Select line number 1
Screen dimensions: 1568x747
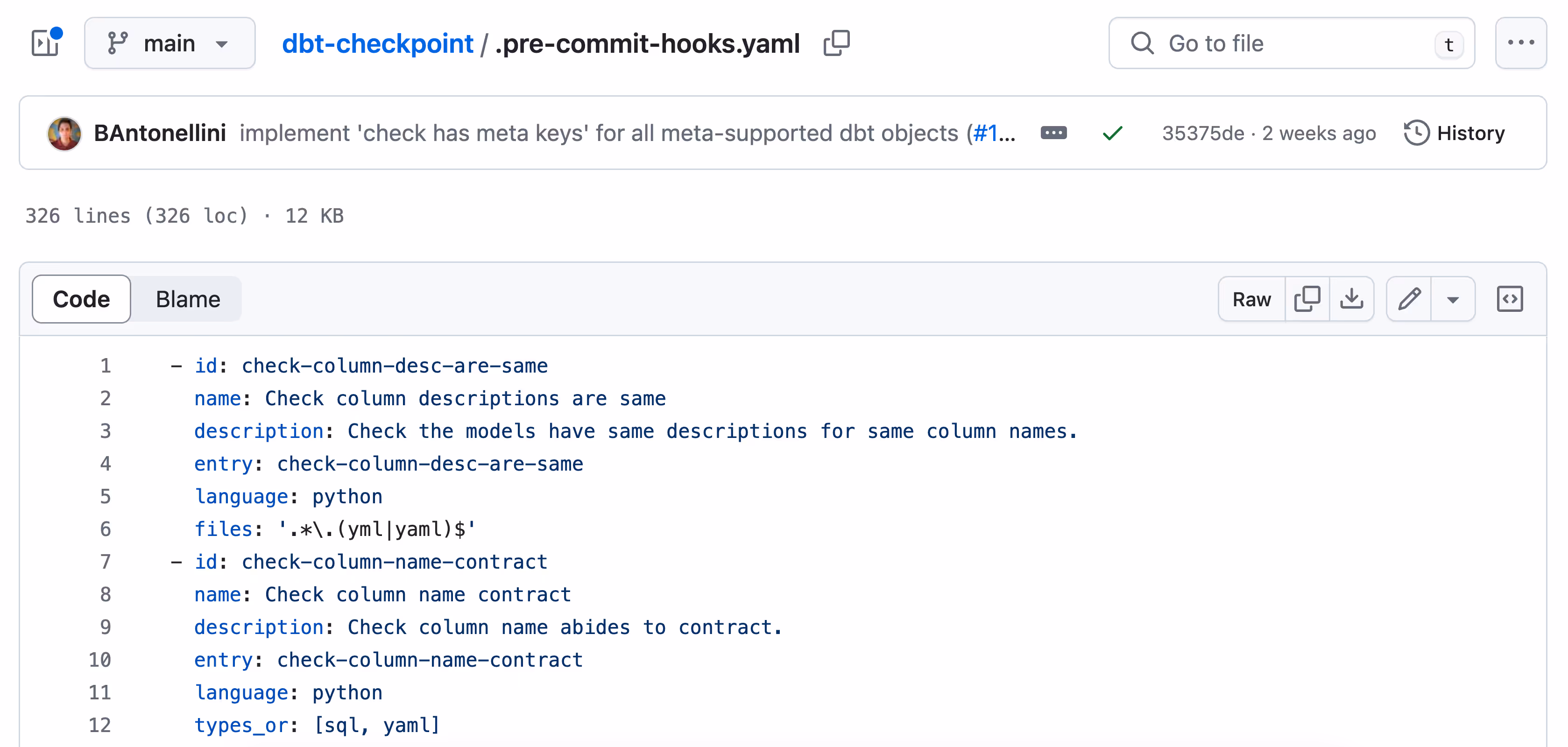pyautogui.click(x=106, y=365)
